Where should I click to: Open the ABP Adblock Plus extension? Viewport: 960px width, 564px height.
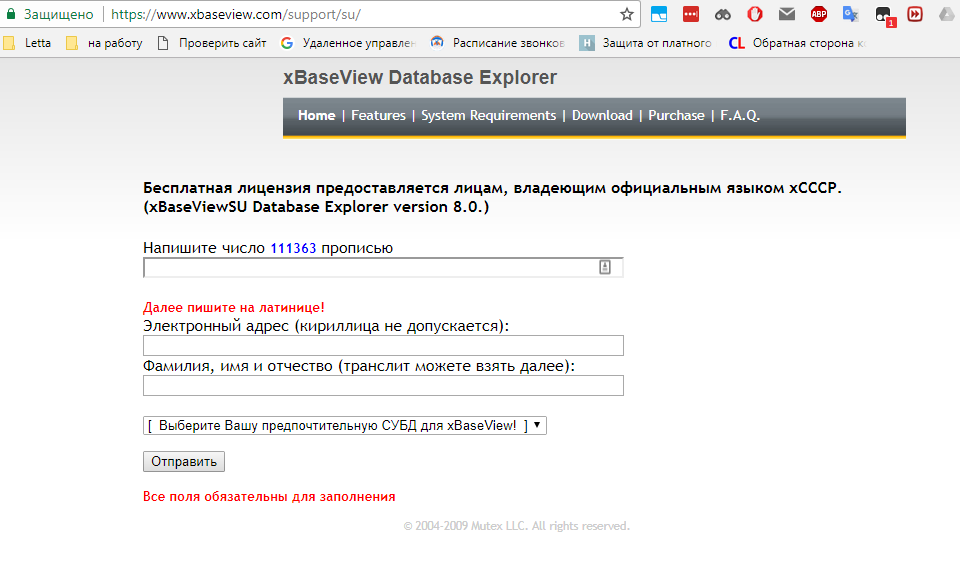tap(819, 14)
